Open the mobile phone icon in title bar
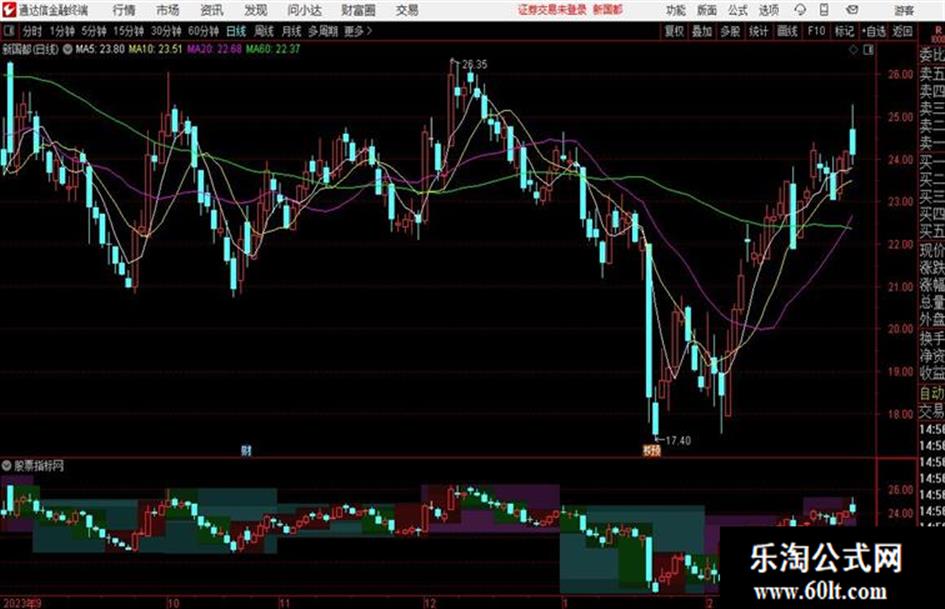This screenshot has width=945, height=609. pos(824,10)
